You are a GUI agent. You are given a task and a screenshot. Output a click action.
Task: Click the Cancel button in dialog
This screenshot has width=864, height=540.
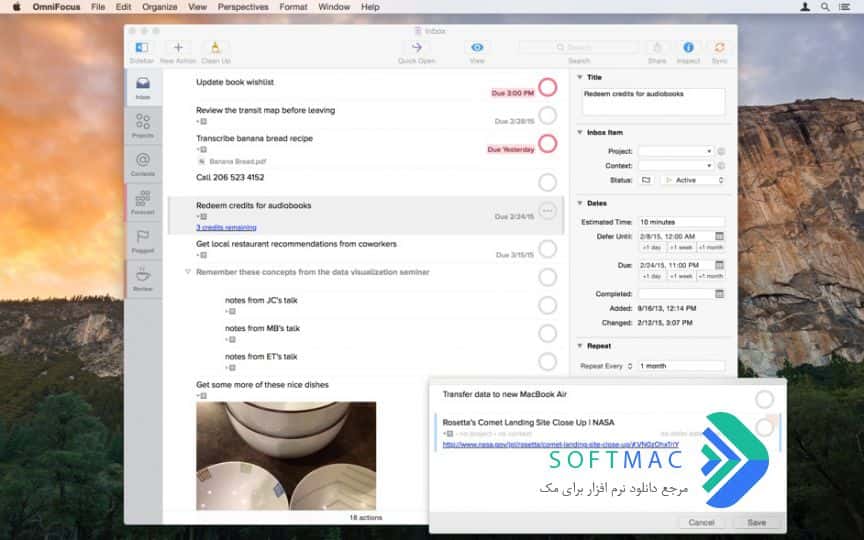[x=701, y=522]
